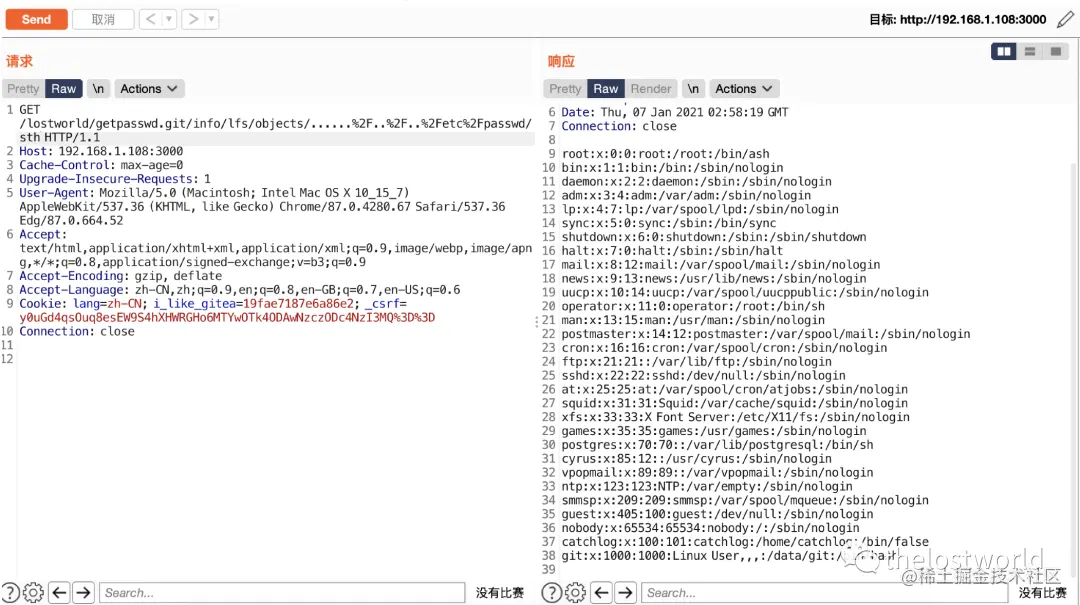Click the User-Agent header line

tap(262, 207)
